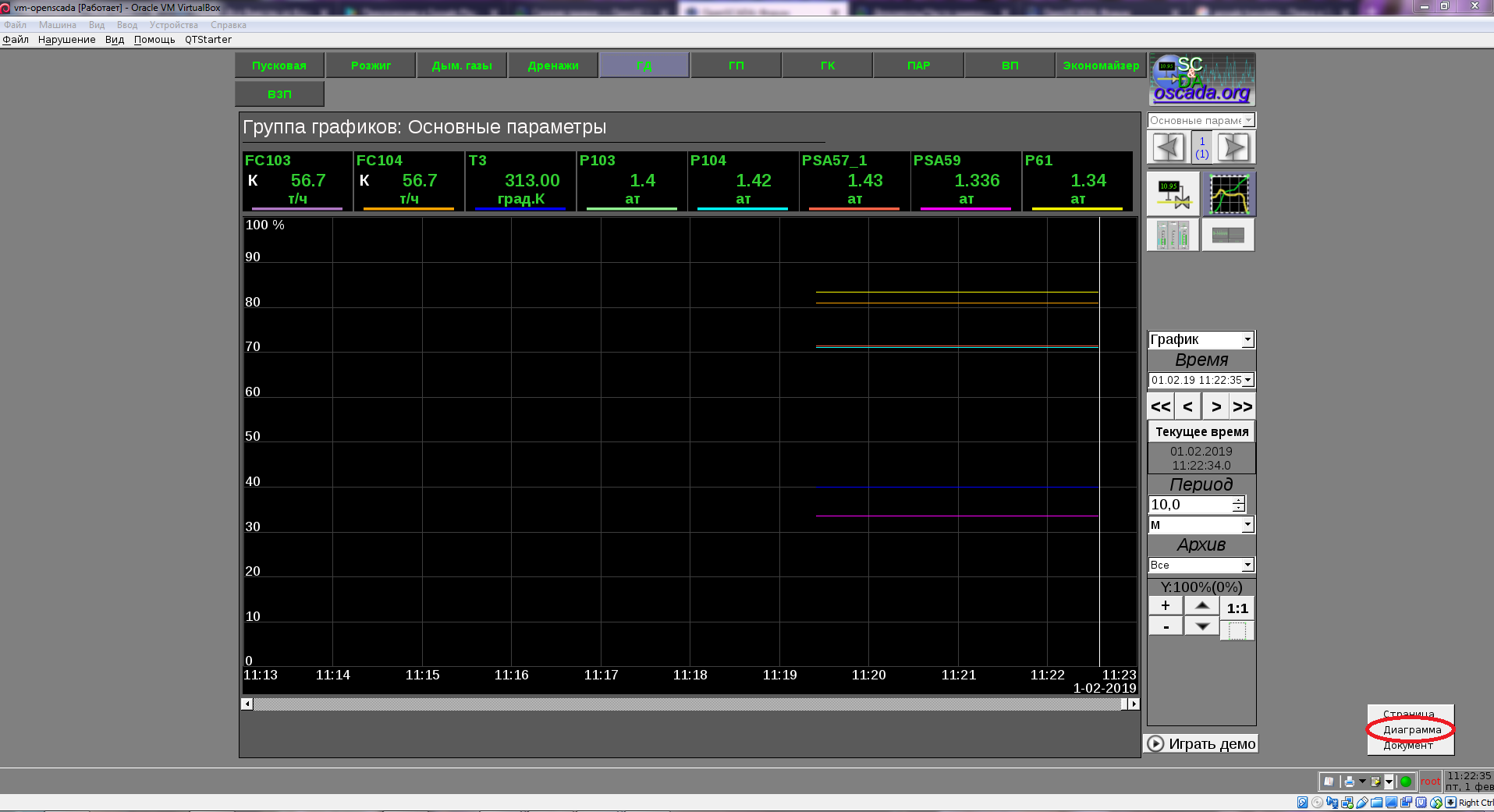The height and width of the screenshot is (812, 1494).
Task: Click the horizontal scrollbar below the graph
Action: pyautogui.click(x=687, y=704)
